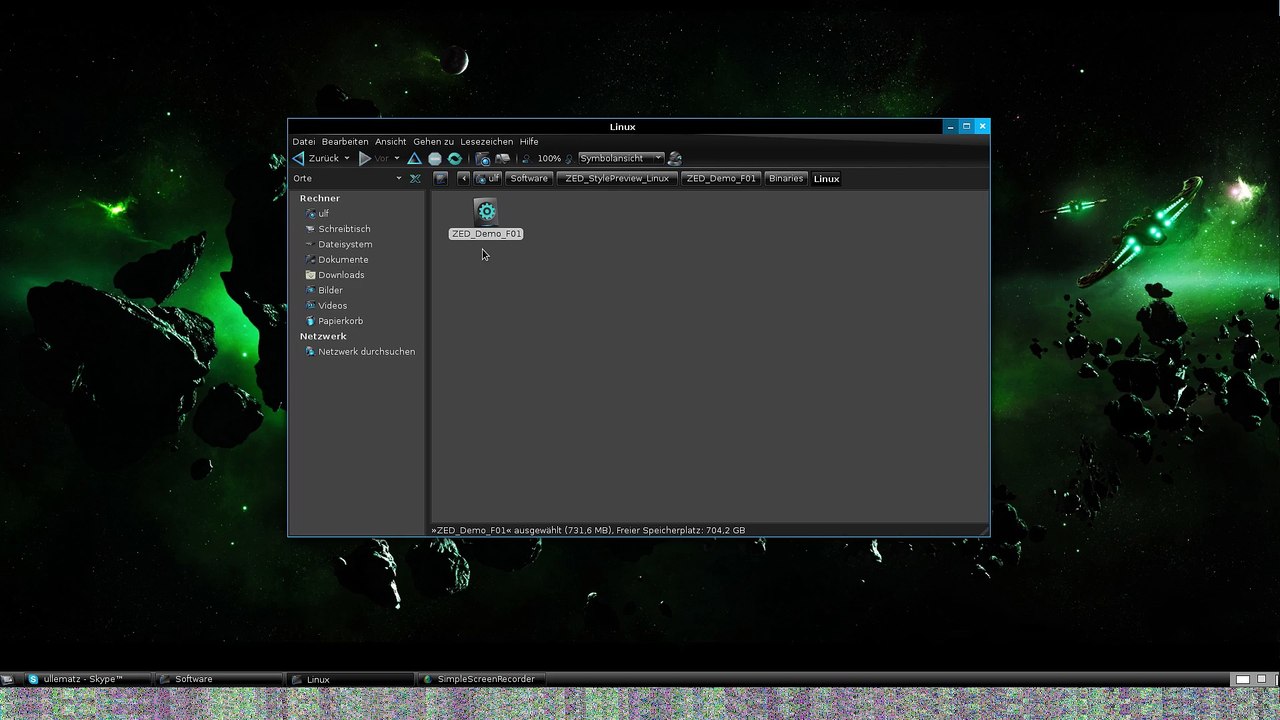Image resolution: width=1280 pixels, height=720 pixels.
Task: Switch to SimpleScreenRecorder in the taskbar
Action: point(485,679)
